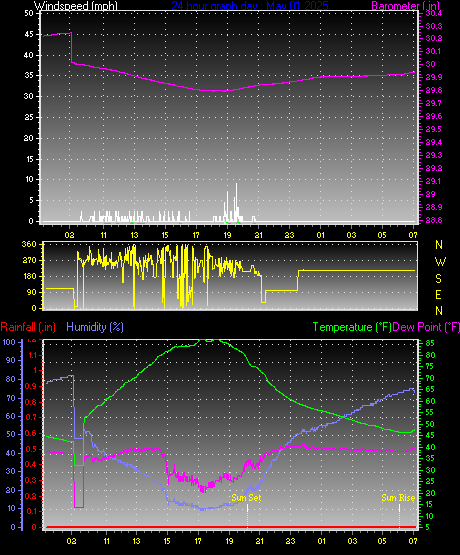The height and width of the screenshot is (555, 460).
Task: Click the 30.4 barometer axis value
Action: [x=433, y=13]
